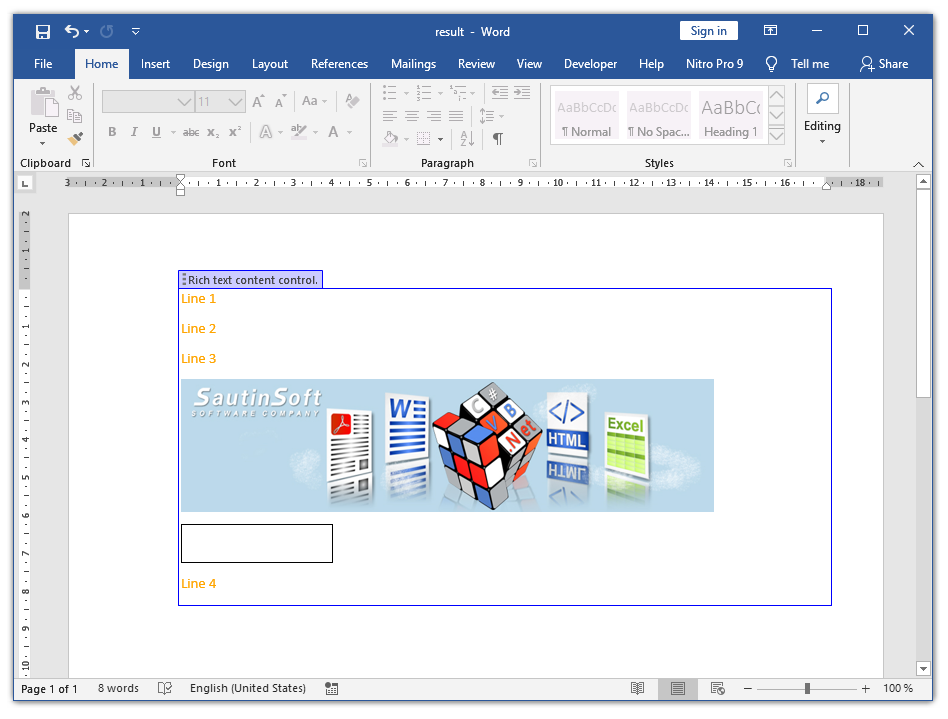Click the zoom slider handle
The image size is (948, 719).
[x=807, y=688]
